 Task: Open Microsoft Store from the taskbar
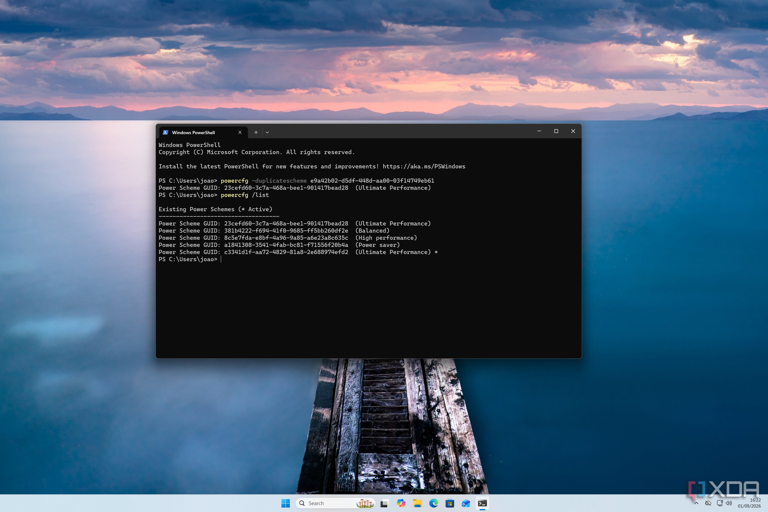[450, 503]
